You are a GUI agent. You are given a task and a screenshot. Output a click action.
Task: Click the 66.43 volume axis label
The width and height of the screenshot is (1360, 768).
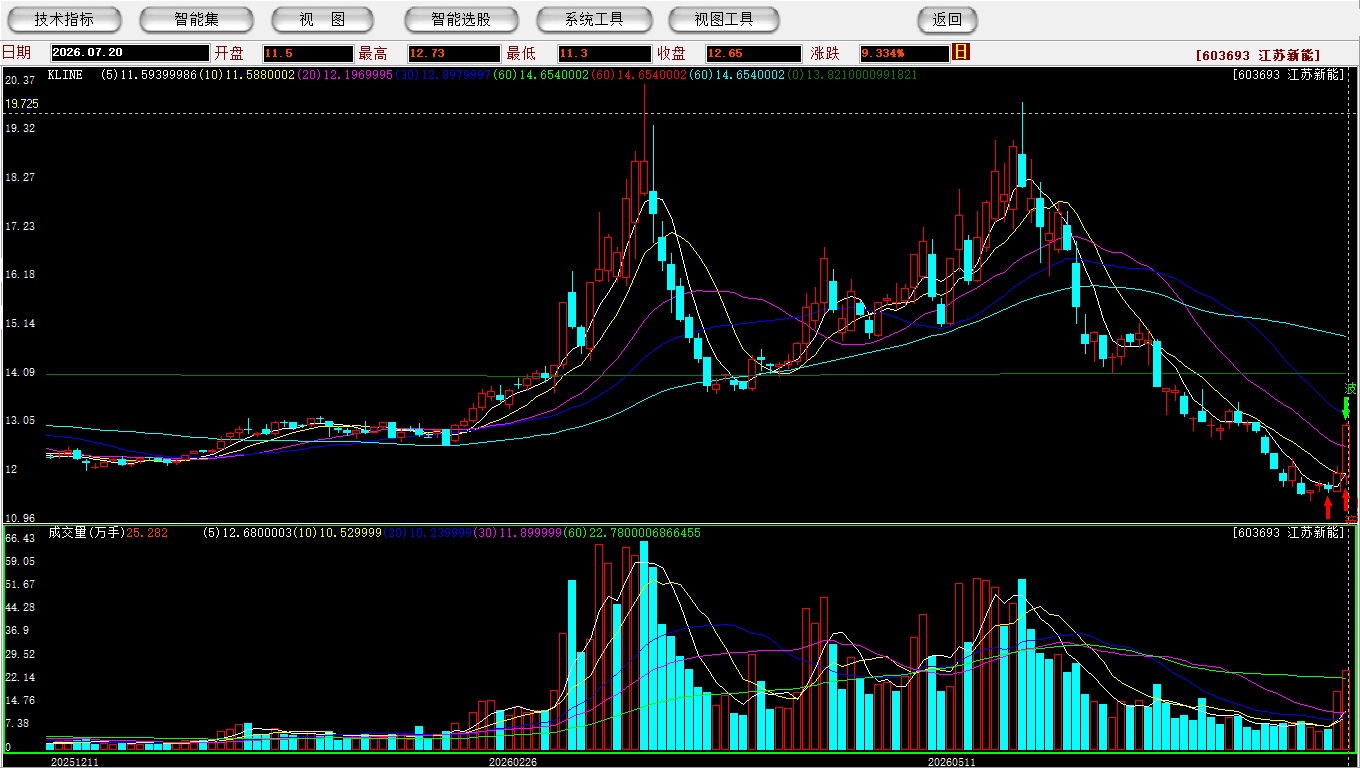click(20, 538)
